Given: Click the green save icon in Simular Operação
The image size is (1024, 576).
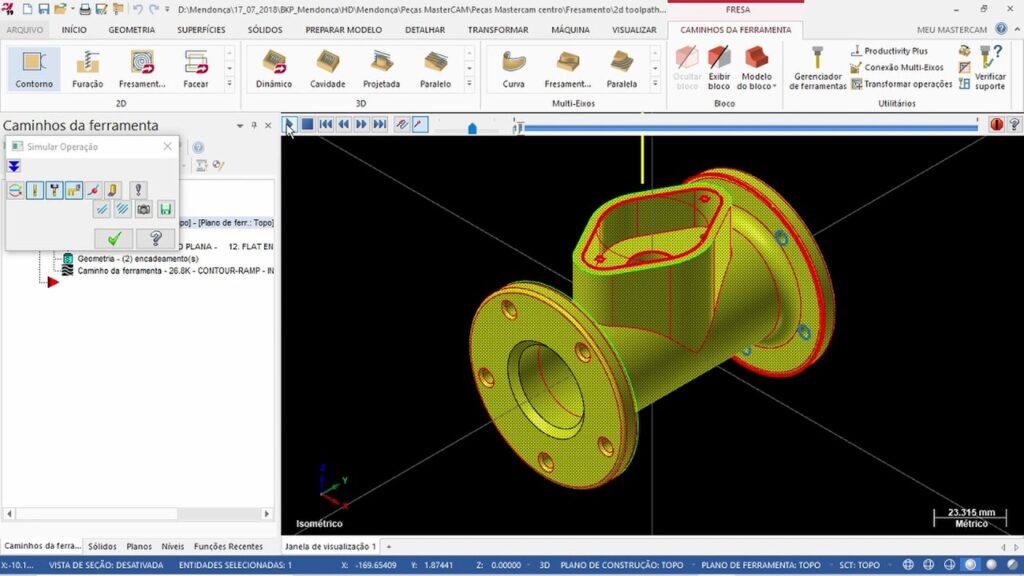Looking at the screenshot, I should click(166, 209).
